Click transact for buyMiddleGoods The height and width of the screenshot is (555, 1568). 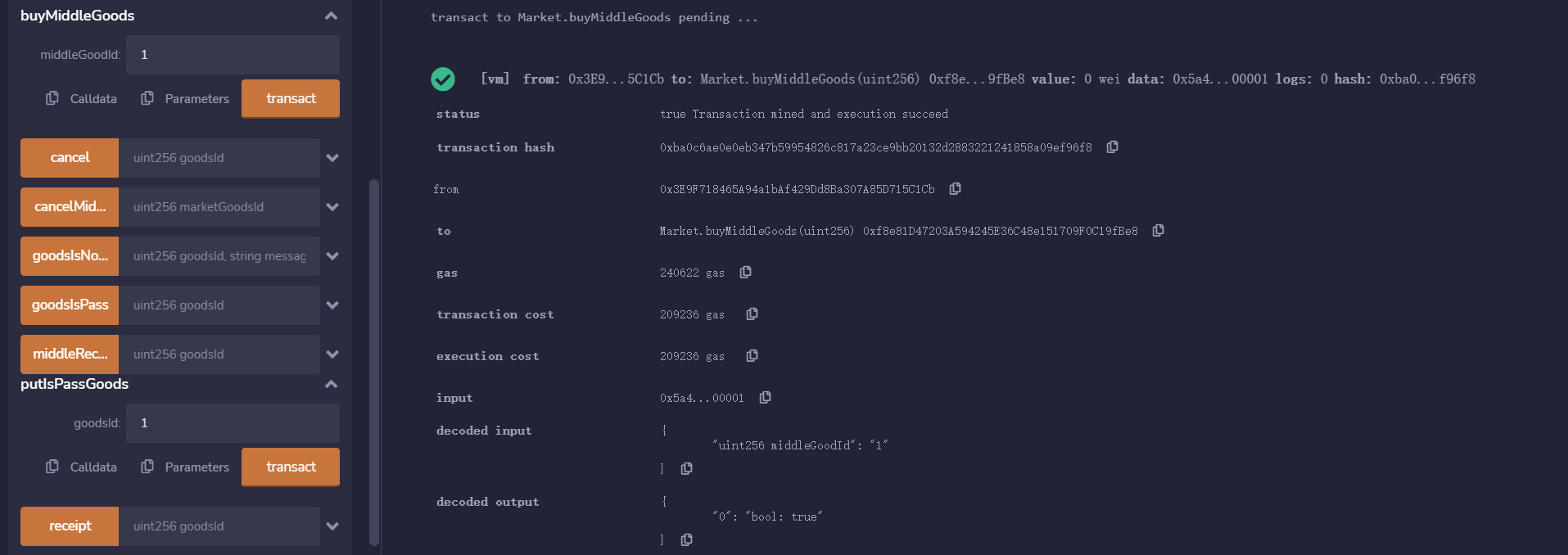290,98
